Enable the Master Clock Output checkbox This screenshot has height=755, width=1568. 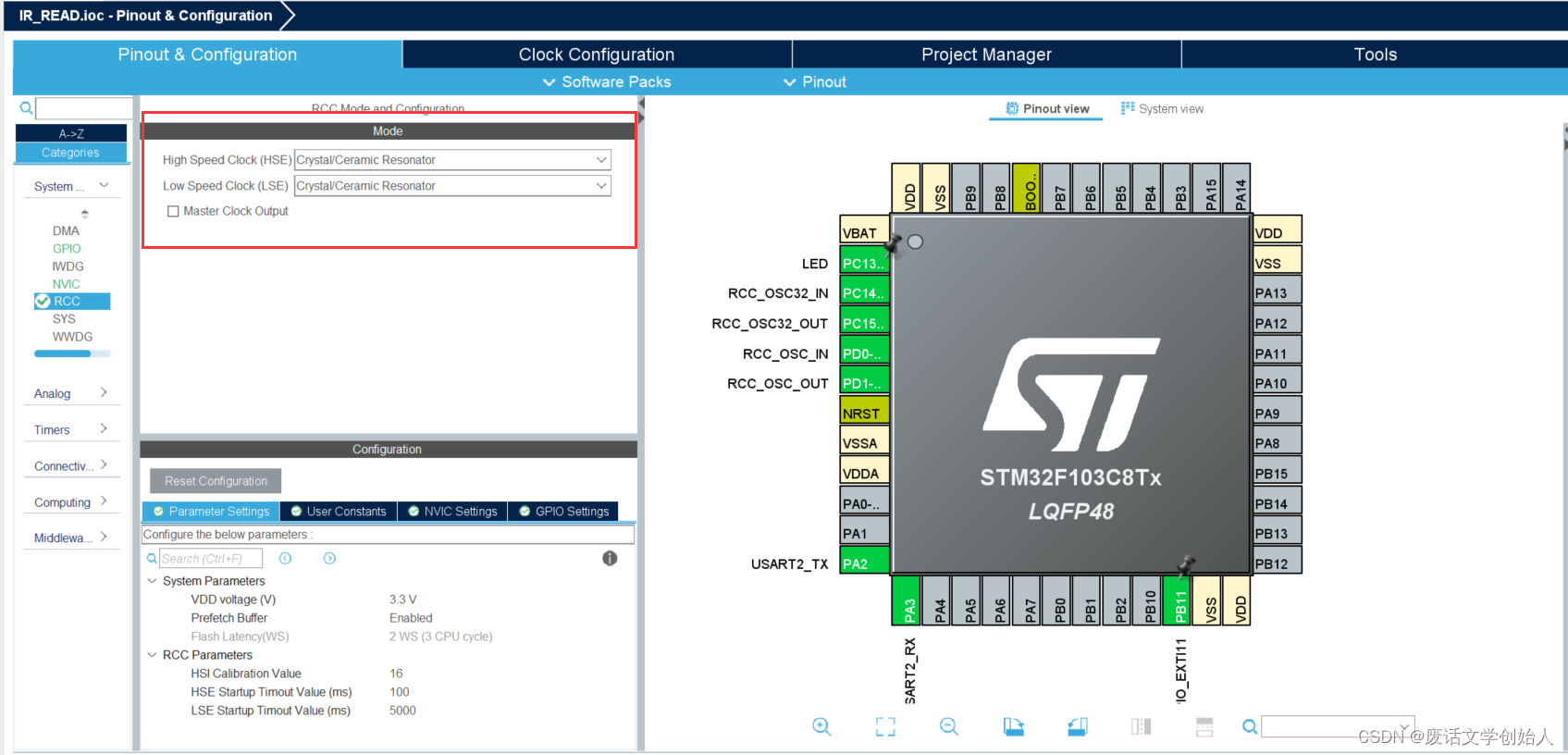click(x=173, y=211)
